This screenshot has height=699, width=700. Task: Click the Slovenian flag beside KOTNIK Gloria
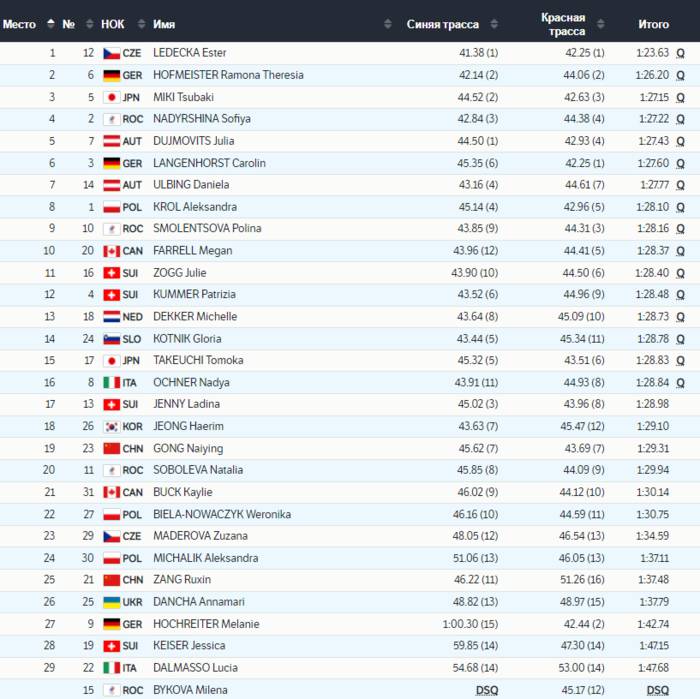coord(111,339)
